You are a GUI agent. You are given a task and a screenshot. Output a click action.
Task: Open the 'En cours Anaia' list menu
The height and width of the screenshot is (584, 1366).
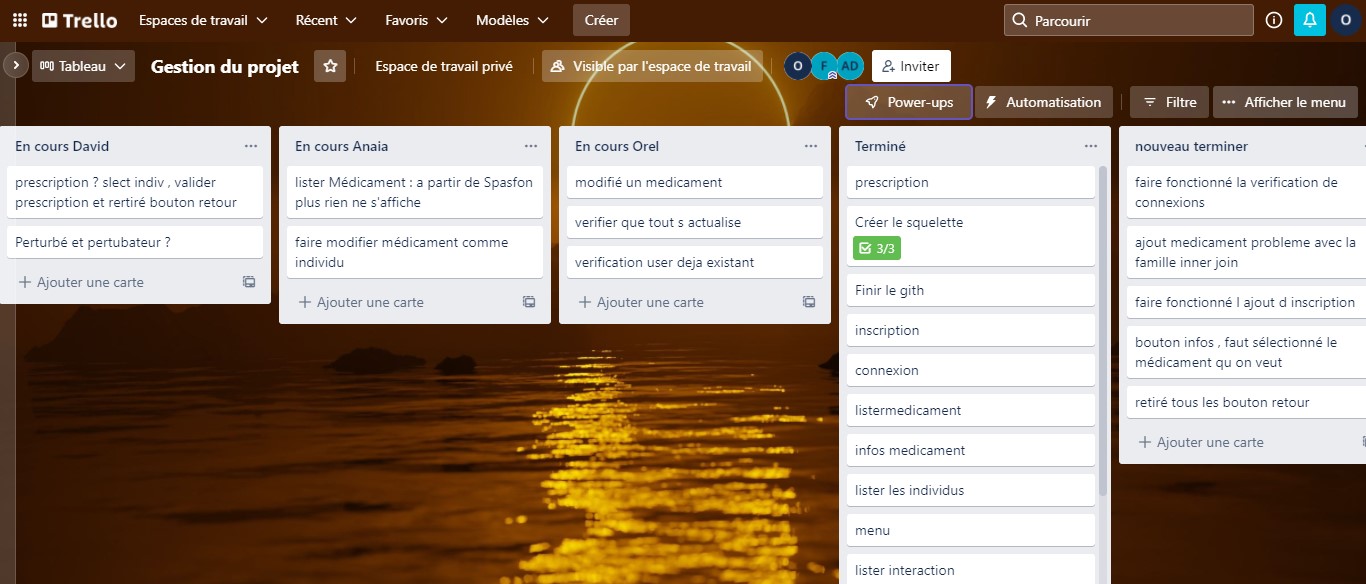pyautogui.click(x=531, y=146)
